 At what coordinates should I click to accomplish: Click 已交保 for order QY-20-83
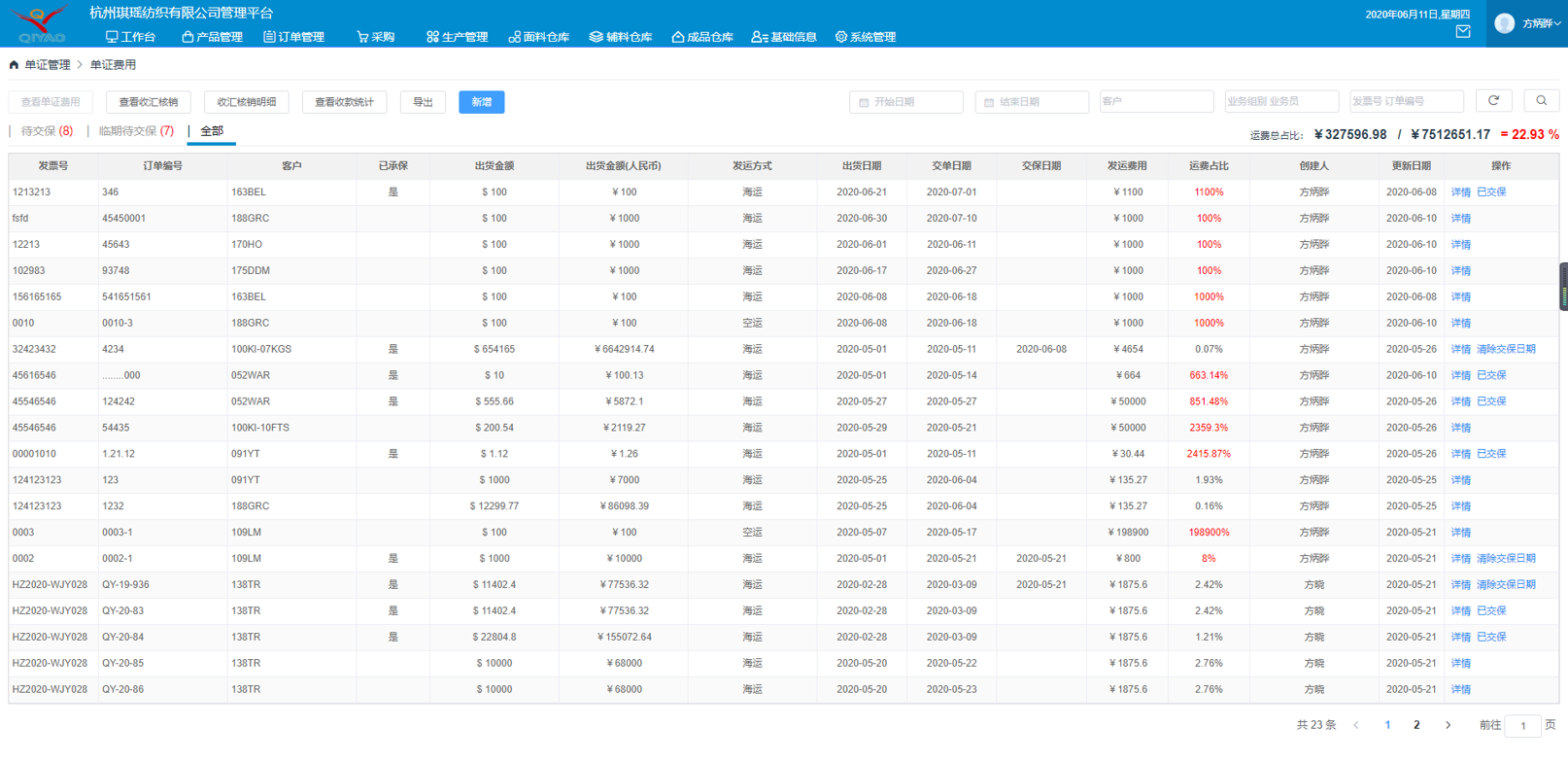click(x=1491, y=611)
